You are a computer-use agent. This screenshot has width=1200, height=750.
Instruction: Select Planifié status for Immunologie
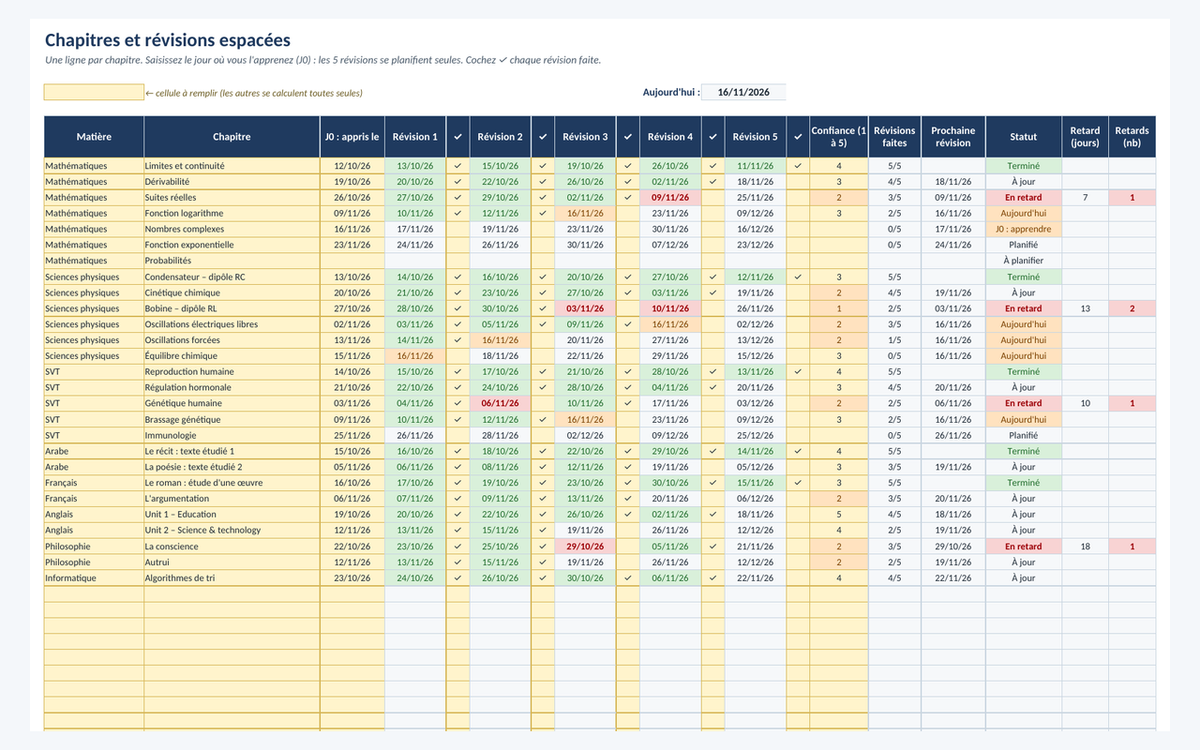pos(1023,436)
